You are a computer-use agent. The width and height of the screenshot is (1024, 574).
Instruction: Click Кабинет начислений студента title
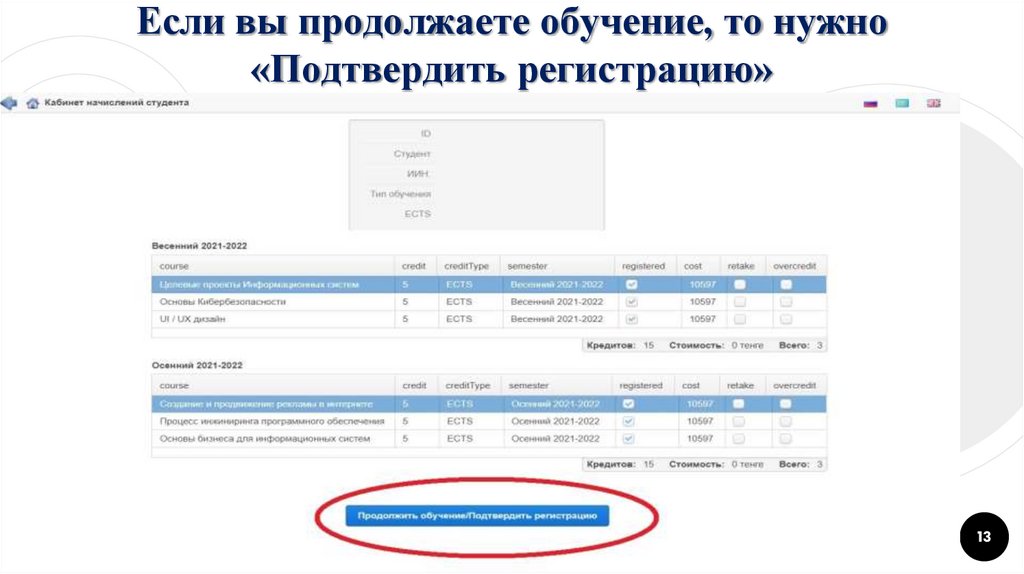117,103
